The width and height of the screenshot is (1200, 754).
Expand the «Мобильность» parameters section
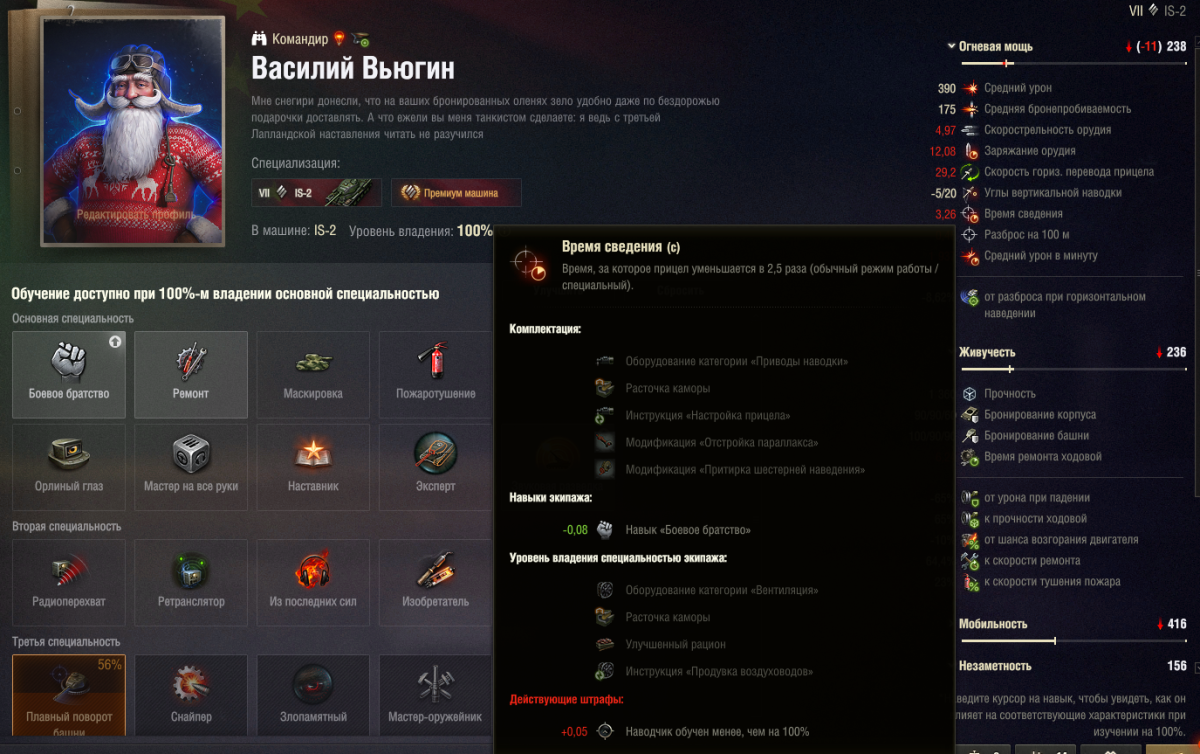(x=992, y=624)
